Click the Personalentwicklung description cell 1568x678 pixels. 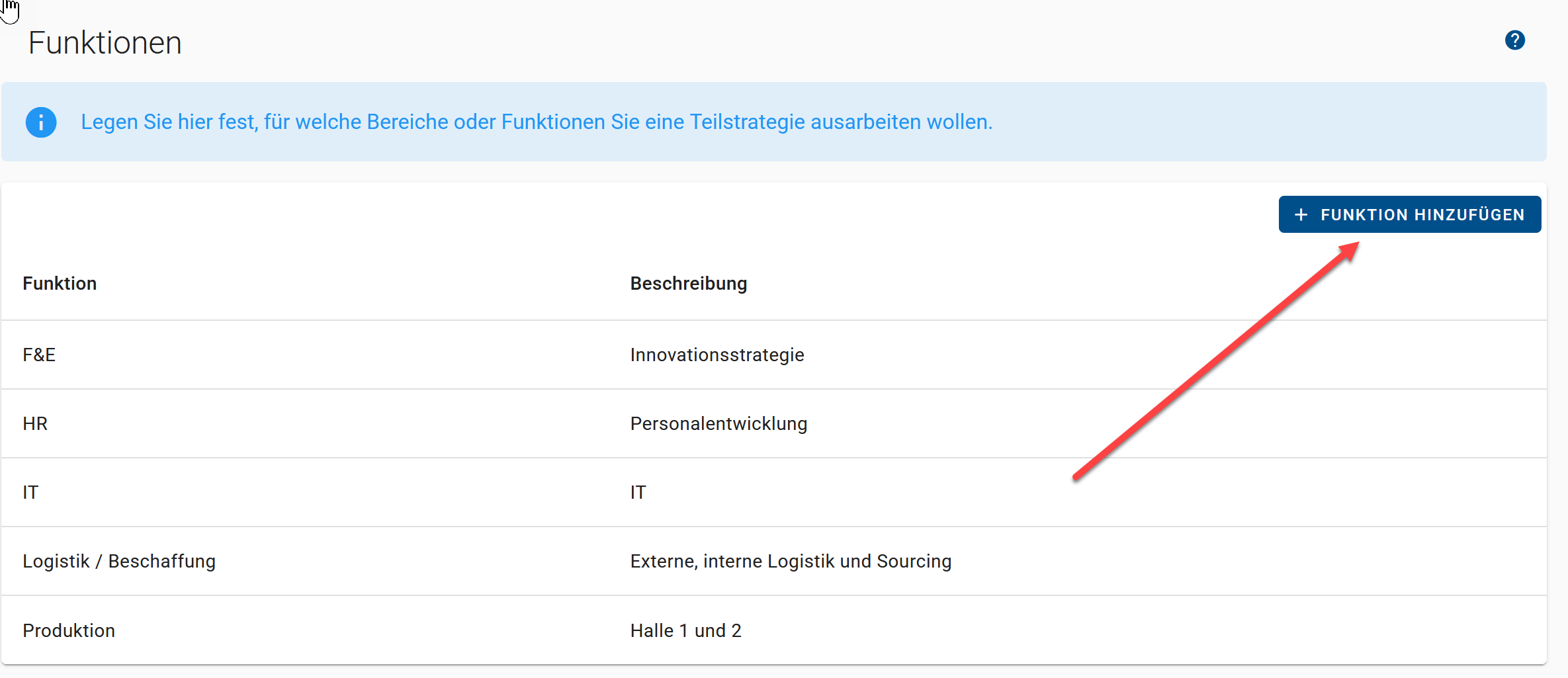(x=719, y=424)
